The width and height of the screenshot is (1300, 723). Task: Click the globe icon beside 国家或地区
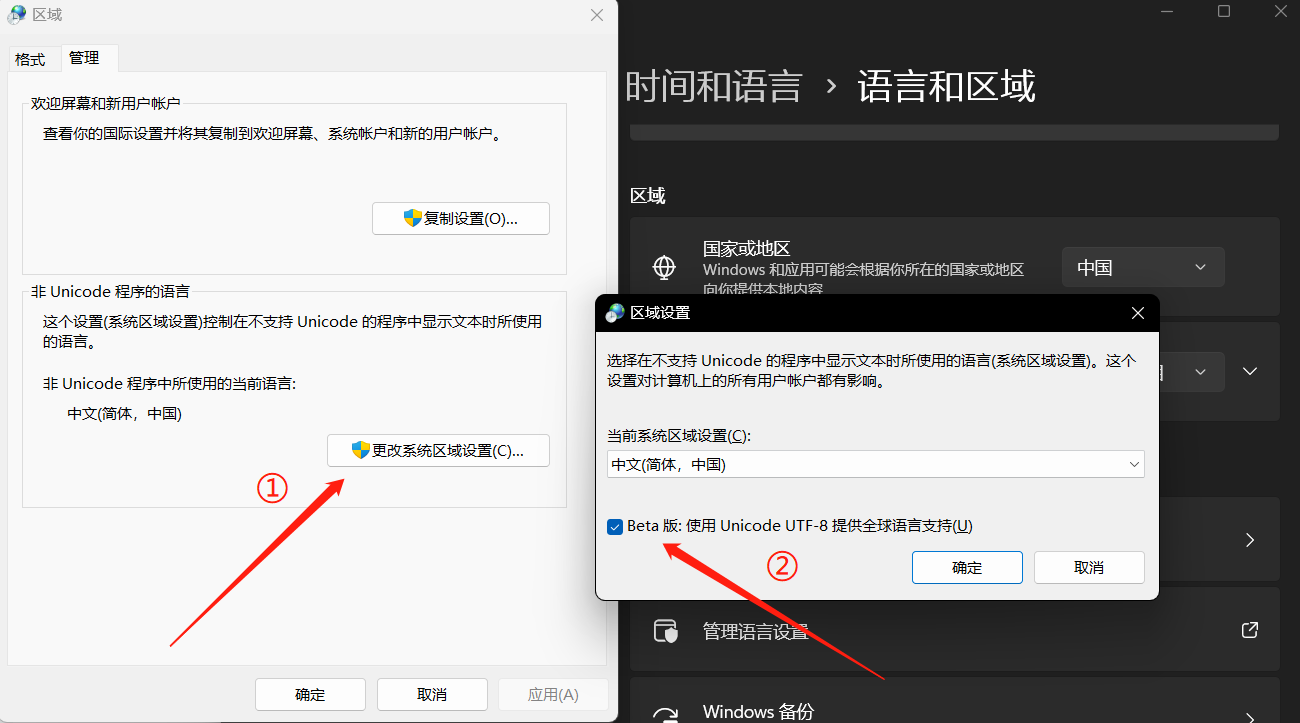(664, 267)
